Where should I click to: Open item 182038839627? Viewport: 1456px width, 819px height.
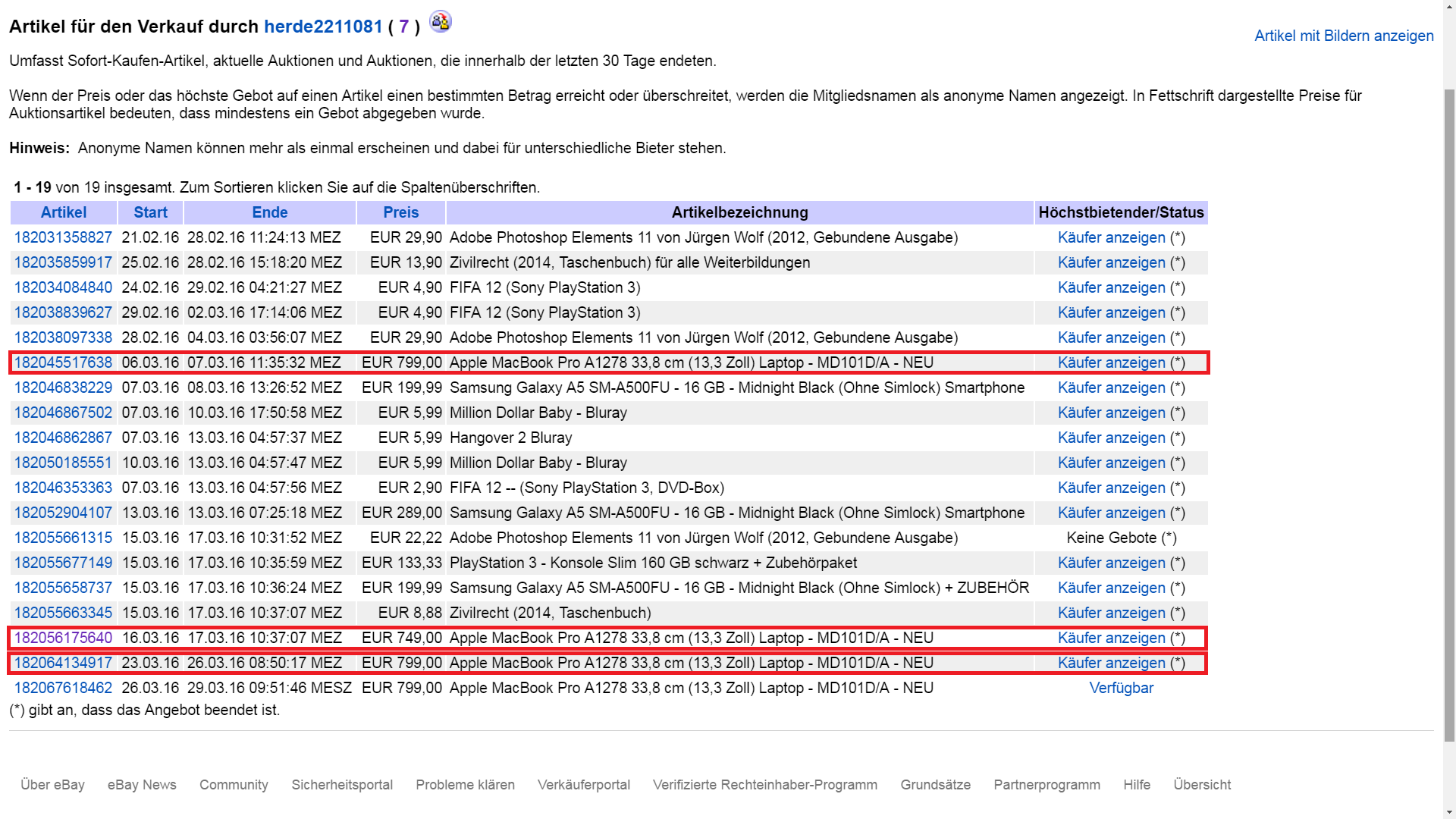point(63,312)
